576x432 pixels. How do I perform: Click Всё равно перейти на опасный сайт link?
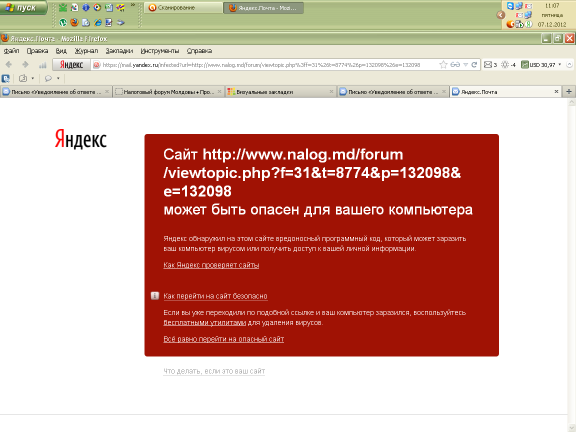[x=224, y=339]
